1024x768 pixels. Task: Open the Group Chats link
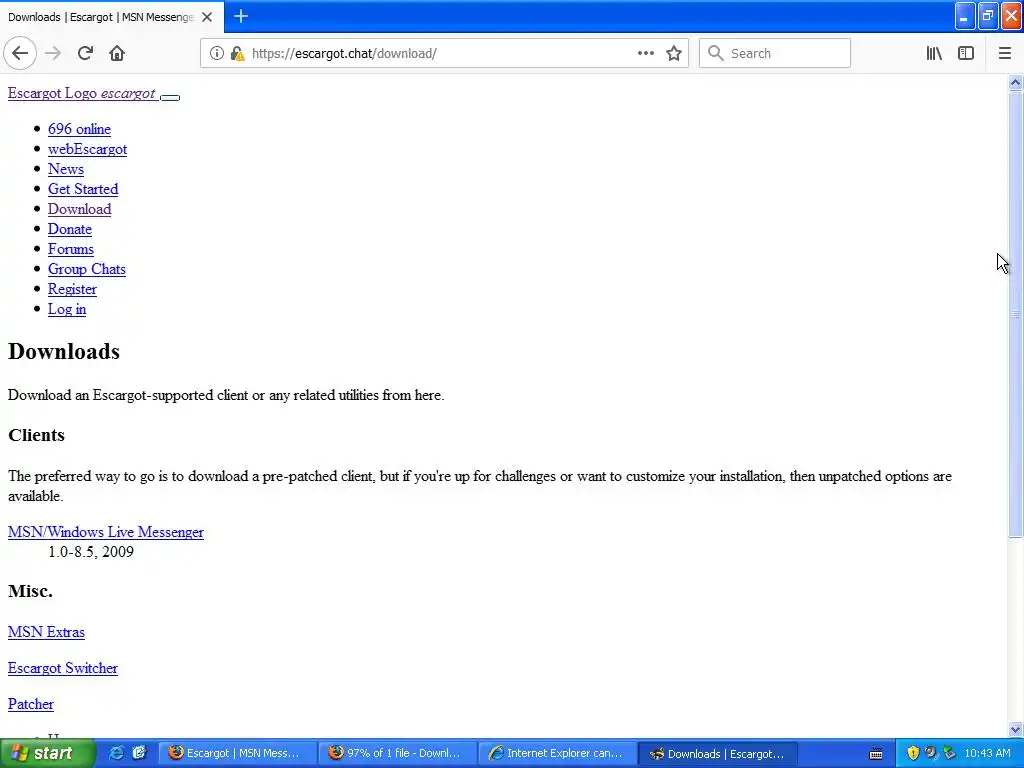point(87,269)
